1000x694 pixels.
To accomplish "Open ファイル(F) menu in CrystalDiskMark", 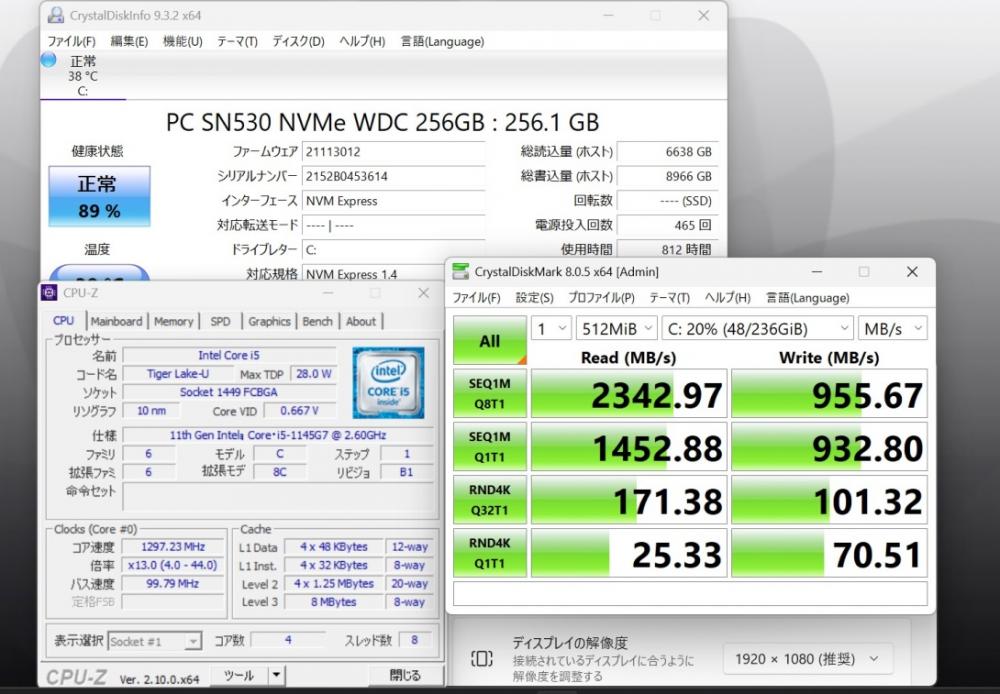I will (476, 298).
